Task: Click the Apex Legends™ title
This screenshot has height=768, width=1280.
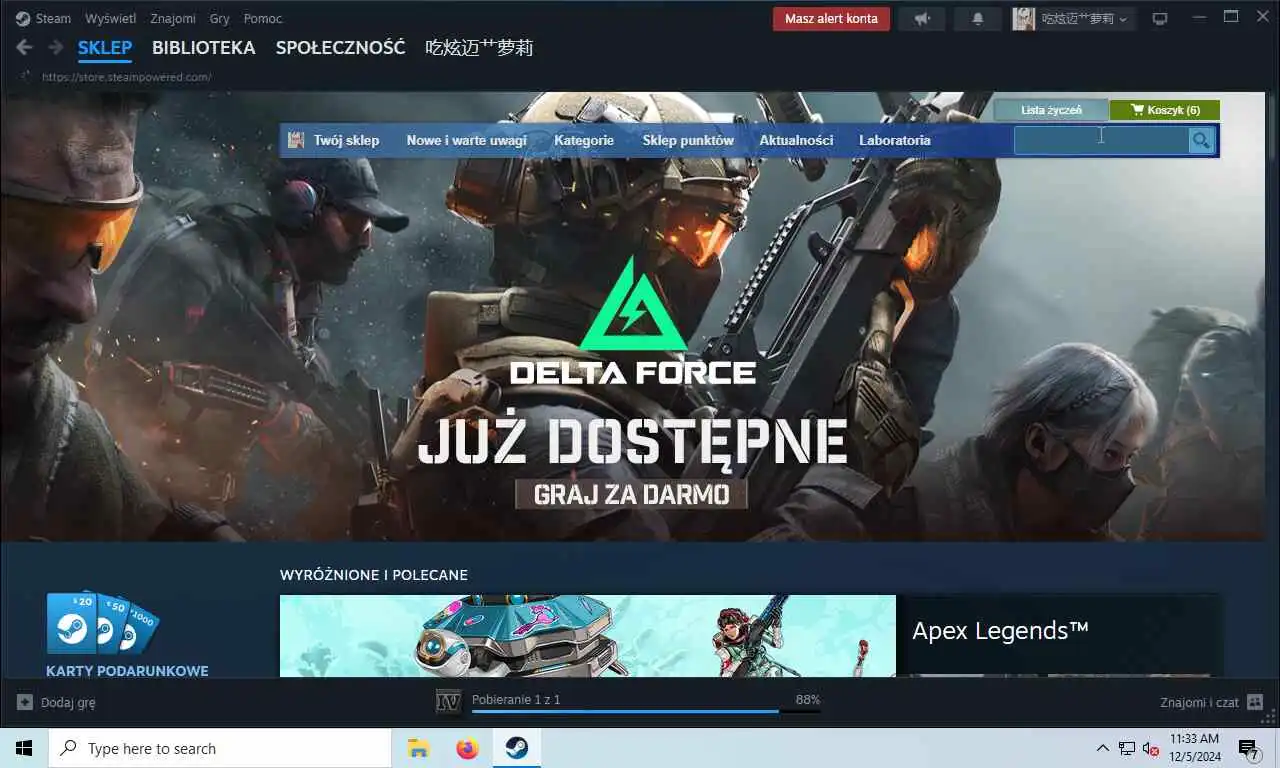Action: pyautogui.click(x=1000, y=630)
